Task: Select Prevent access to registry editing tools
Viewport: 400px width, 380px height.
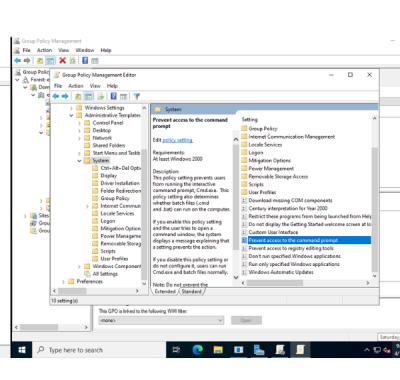Action: pyautogui.click(x=291, y=248)
